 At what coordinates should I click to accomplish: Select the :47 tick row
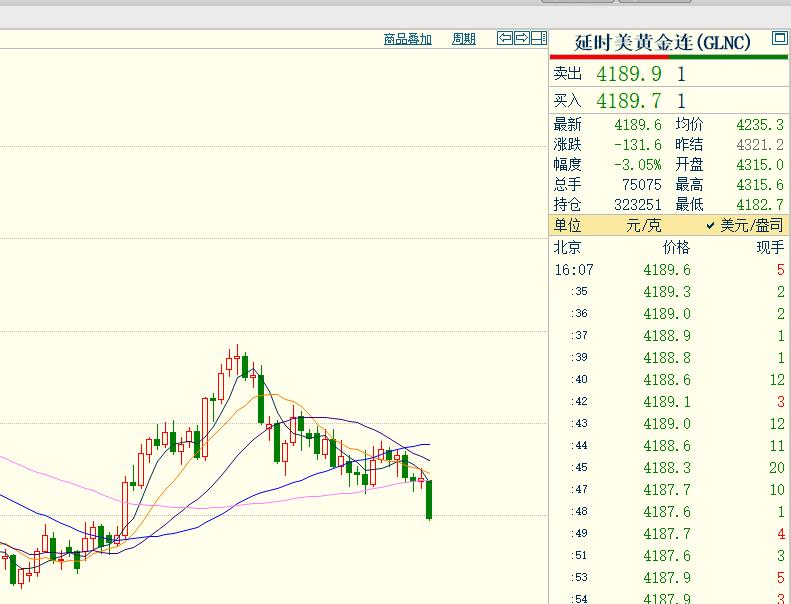(669, 490)
